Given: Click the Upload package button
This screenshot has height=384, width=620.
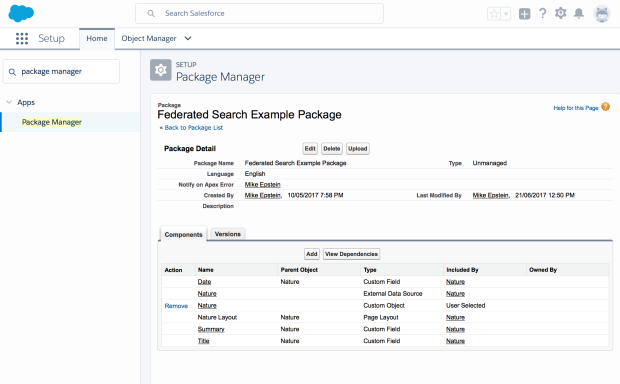Looking at the screenshot, I should coord(358,149).
